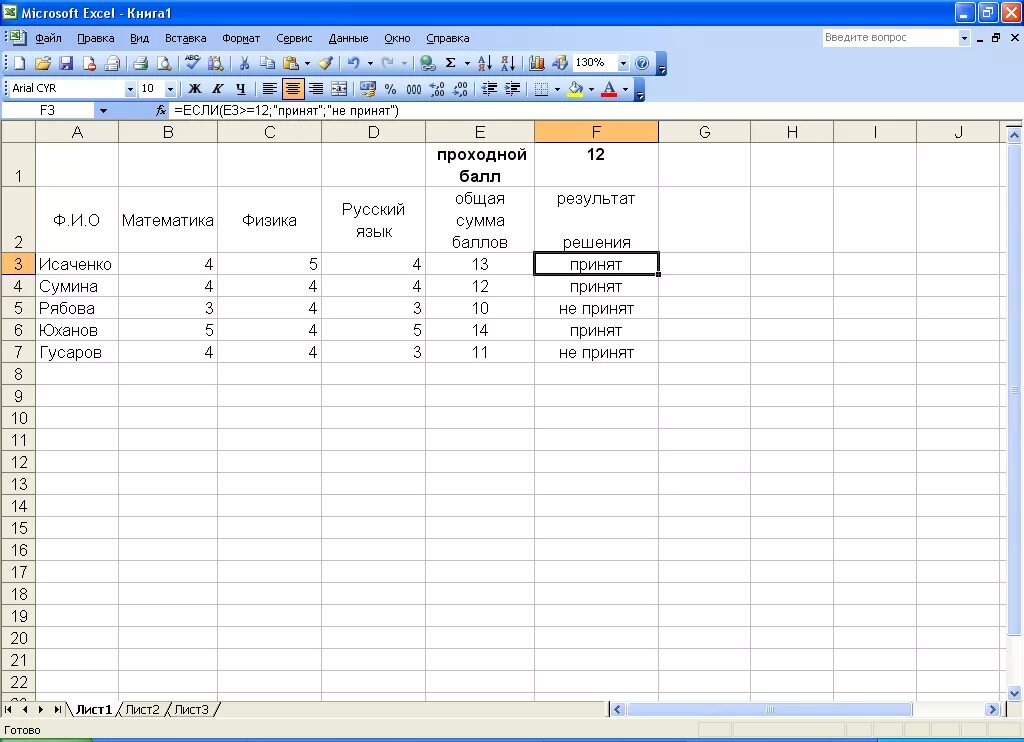The width and height of the screenshot is (1024, 742).
Task: Click the Paste clipboard icon
Action: tap(291, 63)
